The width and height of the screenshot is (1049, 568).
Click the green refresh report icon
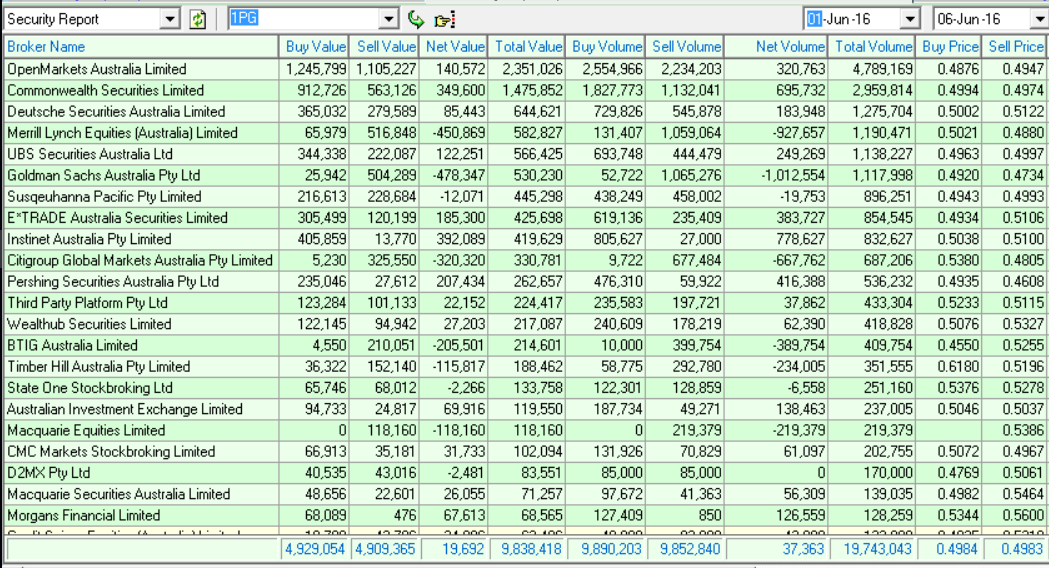[x=197, y=19]
